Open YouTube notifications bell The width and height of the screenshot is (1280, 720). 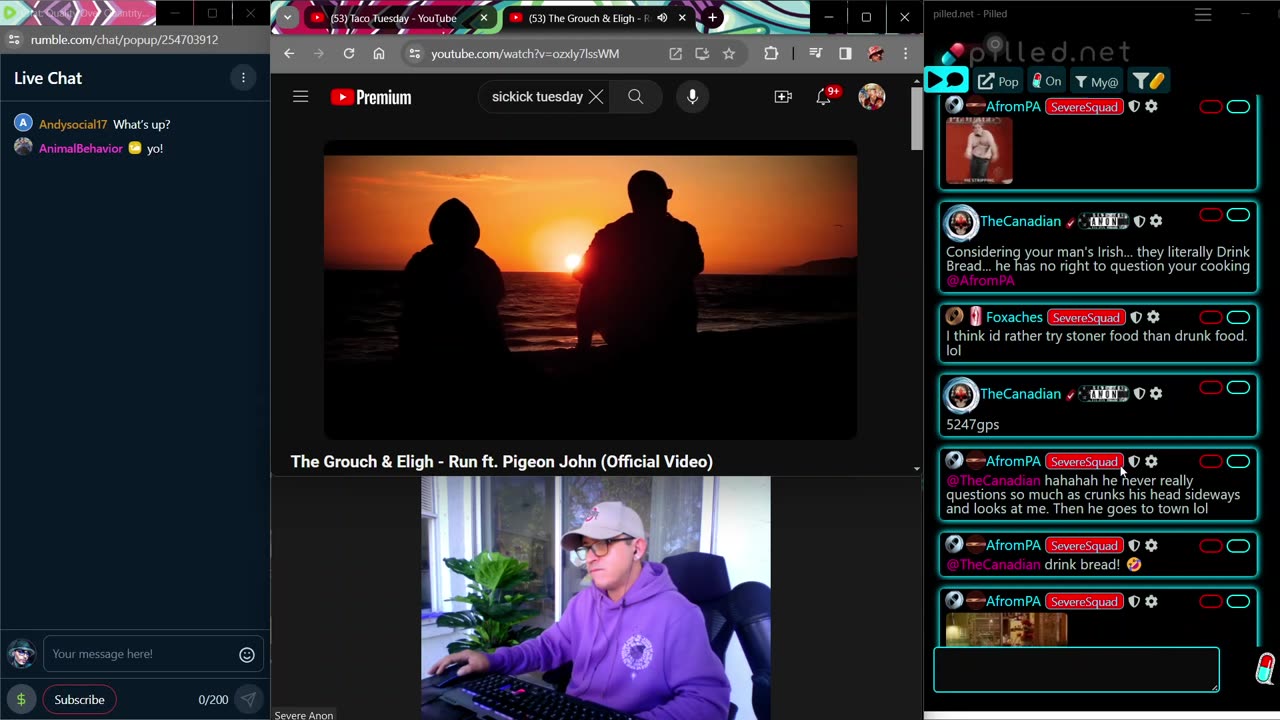824,97
